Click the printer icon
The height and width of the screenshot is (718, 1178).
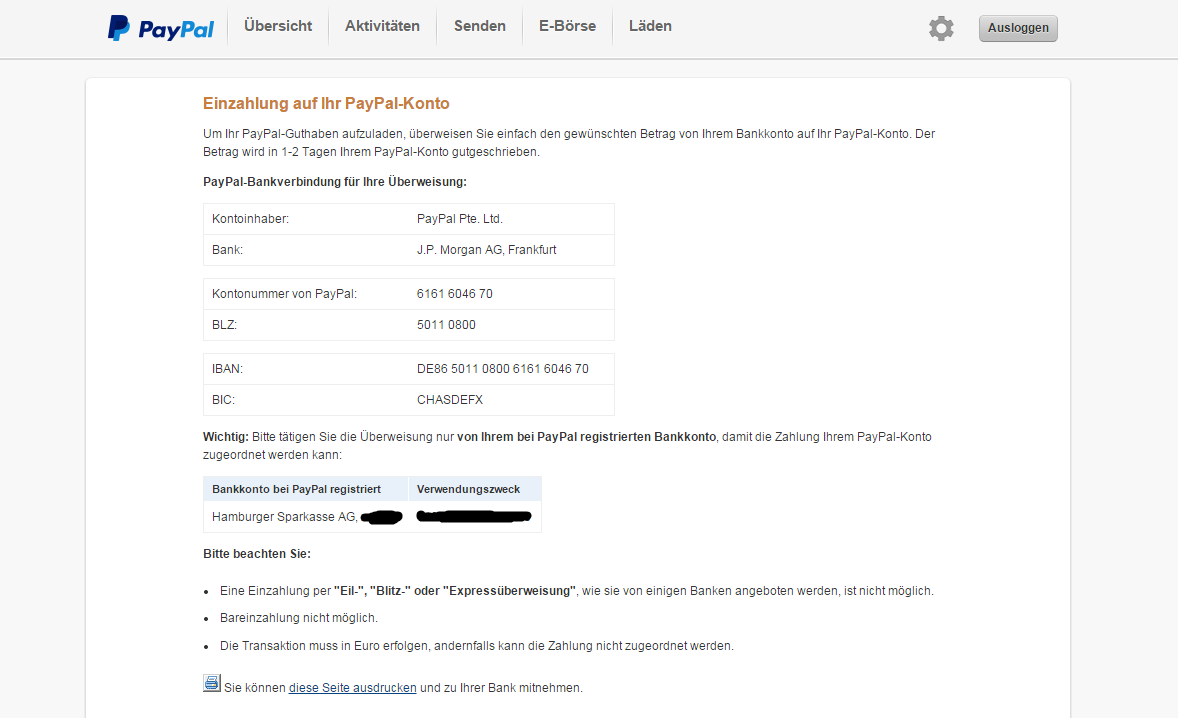212,683
